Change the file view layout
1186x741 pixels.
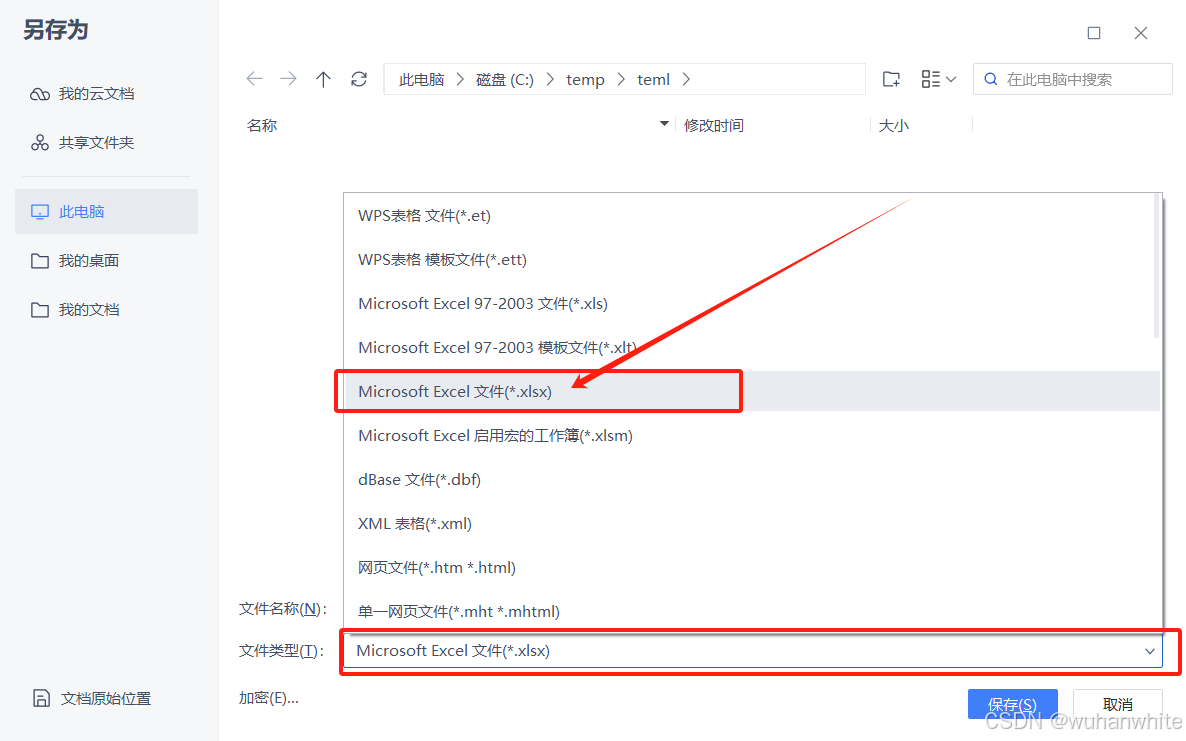[x=939, y=79]
